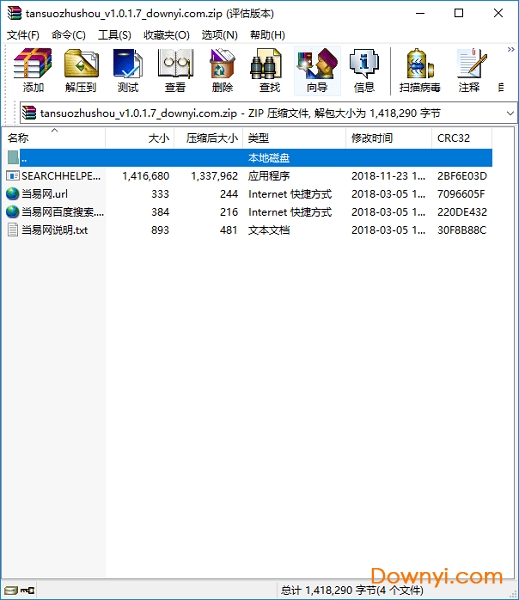Click the archive path address field
Image resolution: width=519 pixels, height=600 pixels.
268,113
